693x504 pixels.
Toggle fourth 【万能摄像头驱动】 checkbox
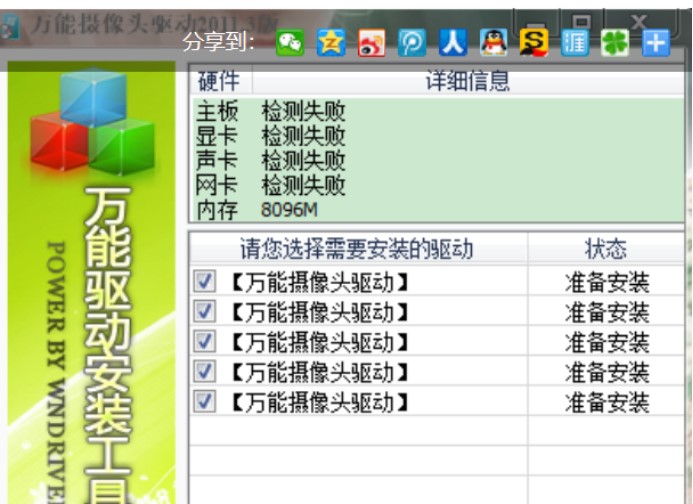pyautogui.click(x=205, y=371)
